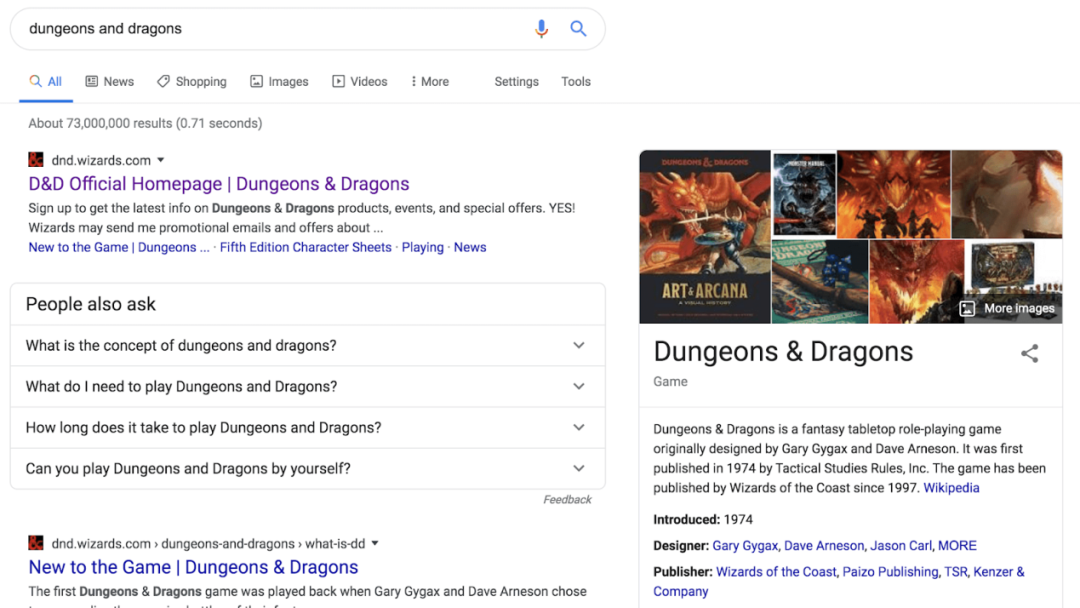This screenshot has width=1080, height=608.
Task: Open the More search options menu
Action: pyautogui.click(x=430, y=82)
